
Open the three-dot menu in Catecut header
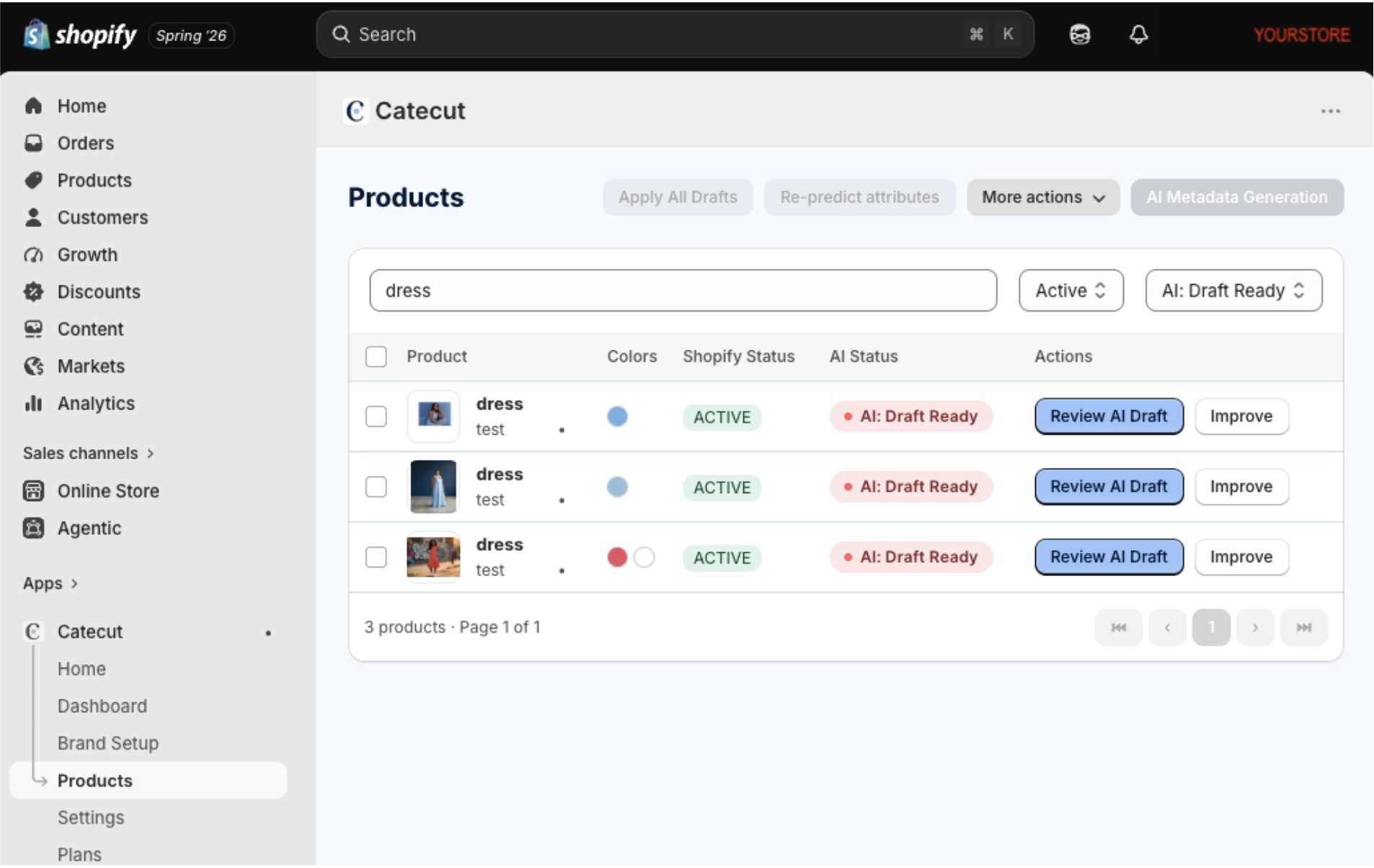(1330, 111)
